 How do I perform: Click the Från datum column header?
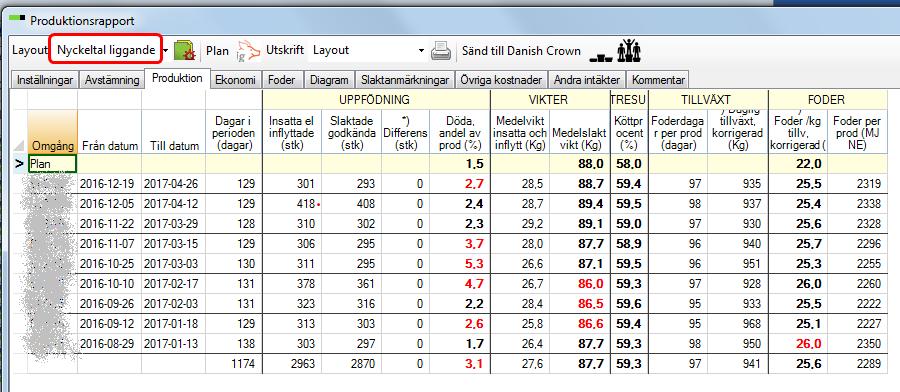click(x=110, y=132)
